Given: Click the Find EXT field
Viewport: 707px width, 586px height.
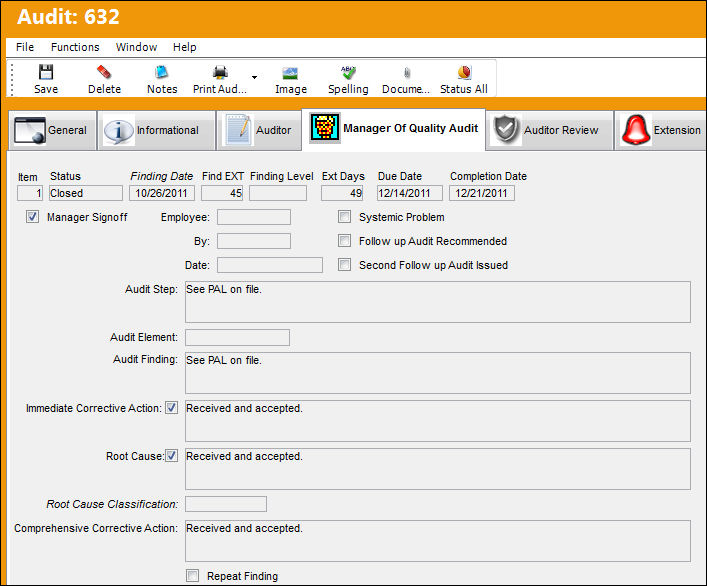Looking at the screenshot, I should point(222,193).
